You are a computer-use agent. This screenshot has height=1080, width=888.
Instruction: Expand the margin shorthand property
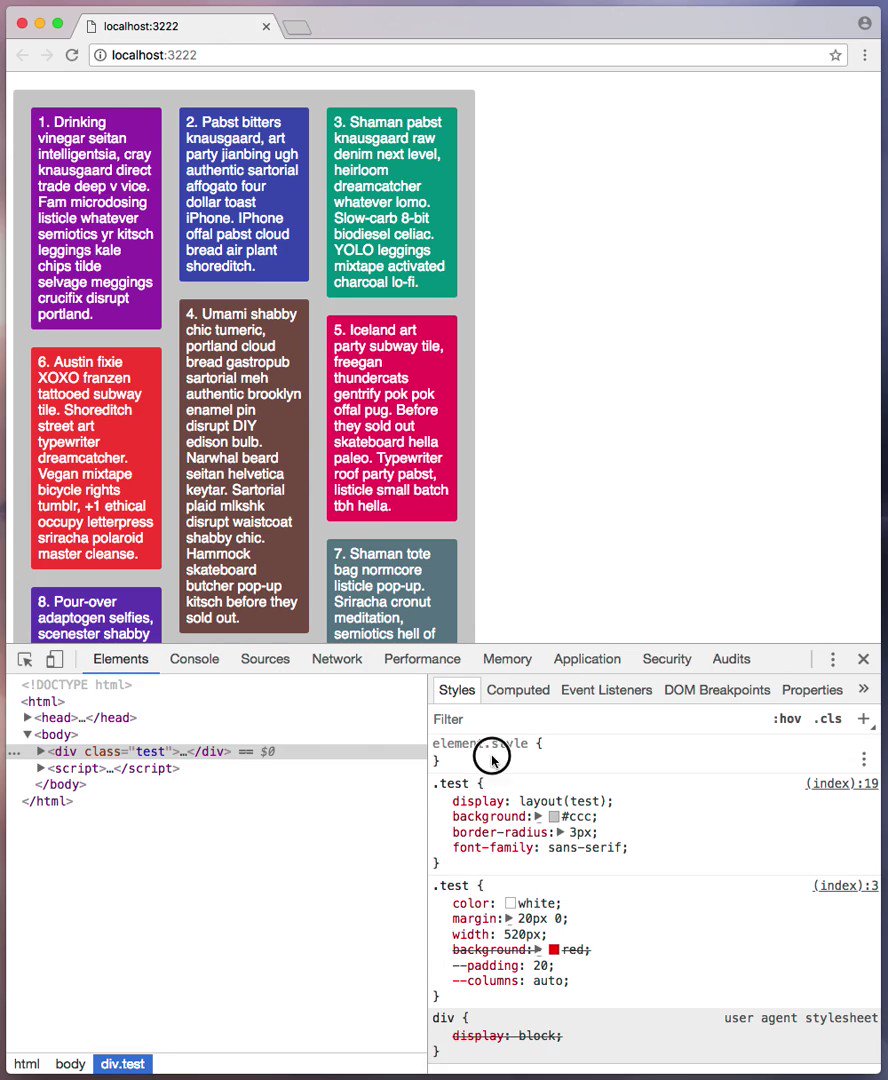(x=508, y=917)
